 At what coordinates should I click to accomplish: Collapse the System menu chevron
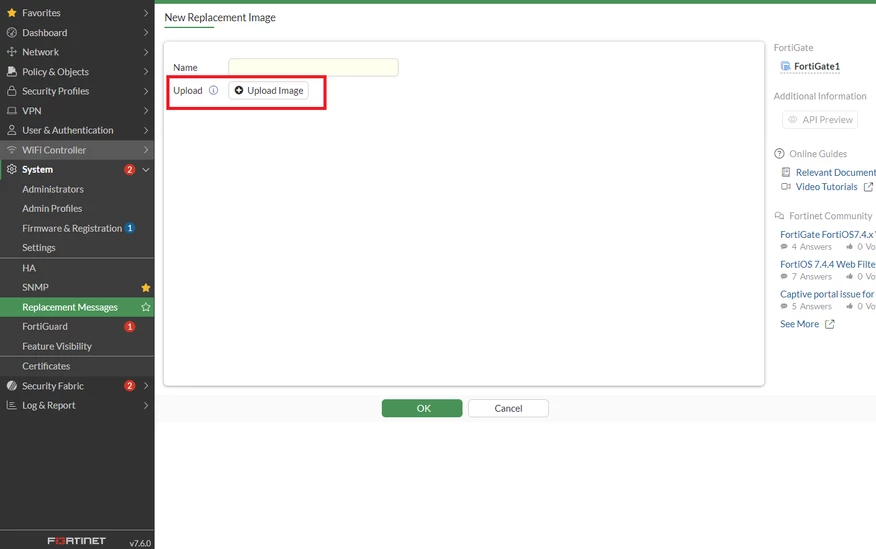146,170
